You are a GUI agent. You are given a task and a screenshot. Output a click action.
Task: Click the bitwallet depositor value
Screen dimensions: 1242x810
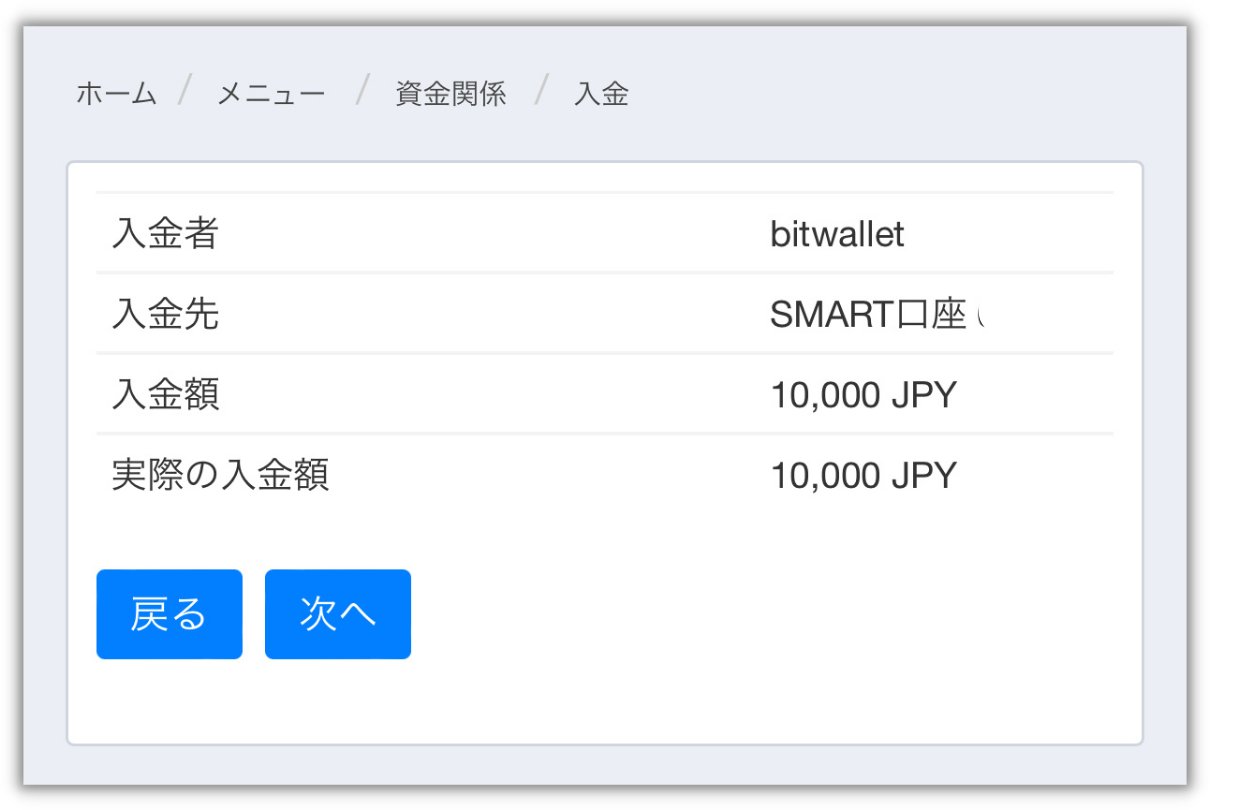coord(837,234)
